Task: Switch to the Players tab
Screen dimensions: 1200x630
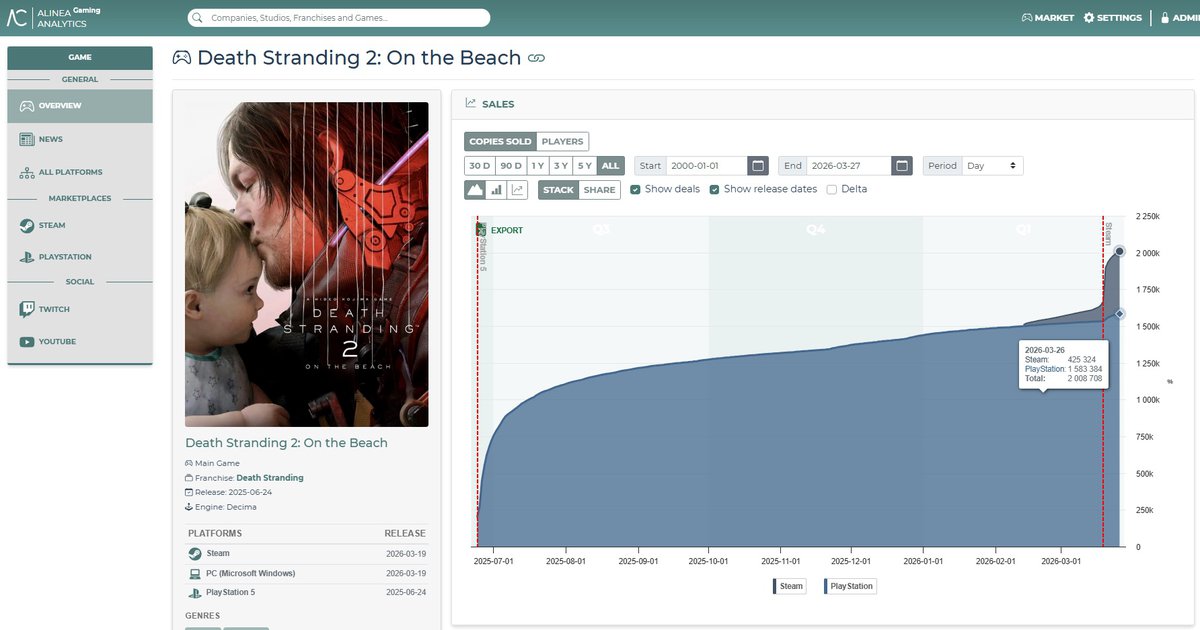Action: click(562, 142)
